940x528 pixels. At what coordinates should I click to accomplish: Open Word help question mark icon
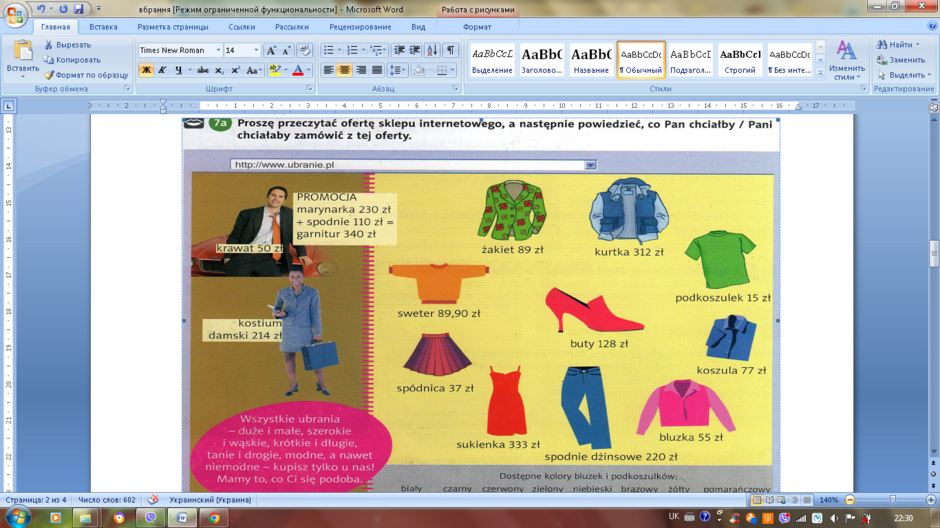click(932, 26)
